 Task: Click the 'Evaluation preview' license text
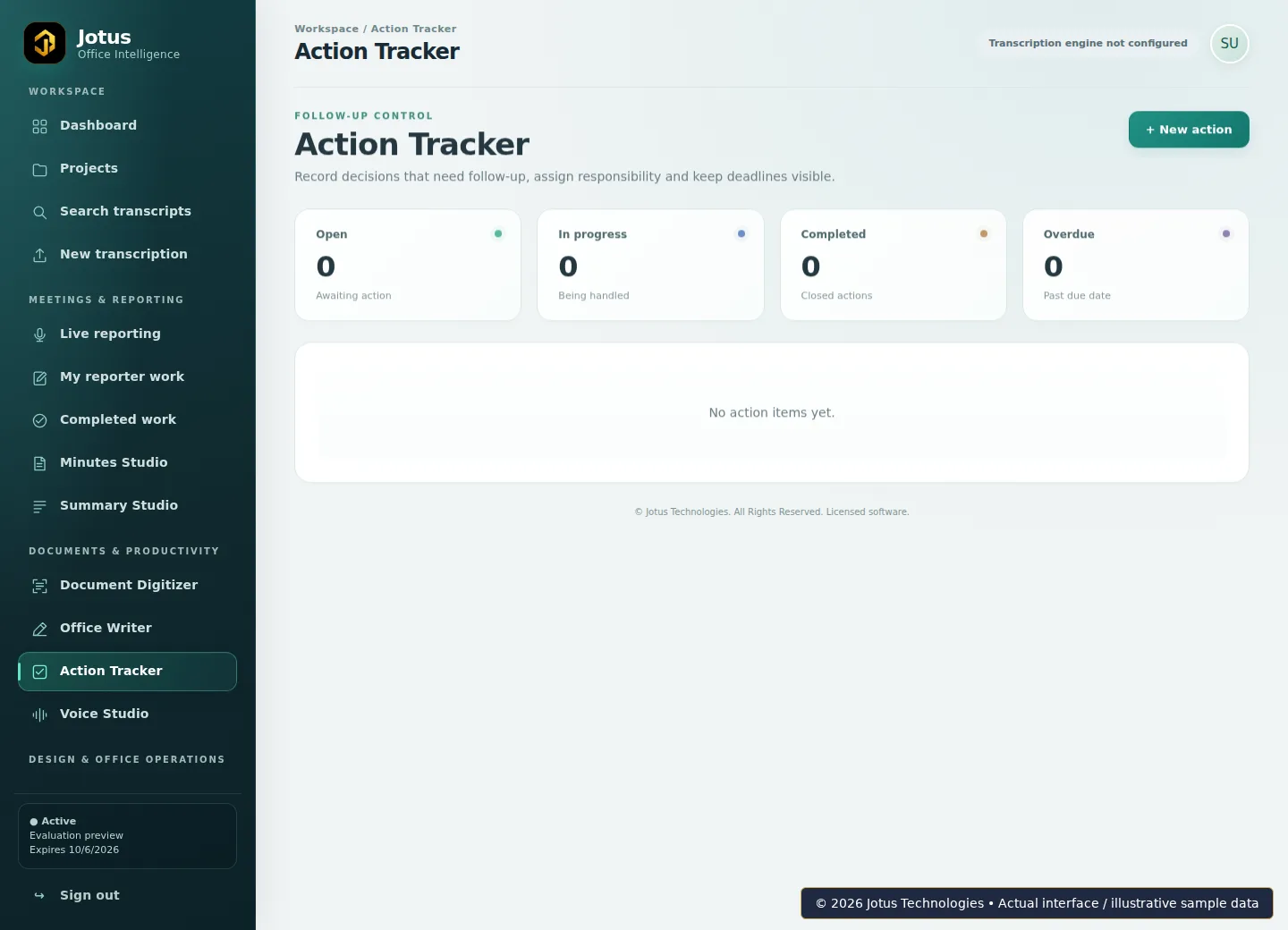76,836
